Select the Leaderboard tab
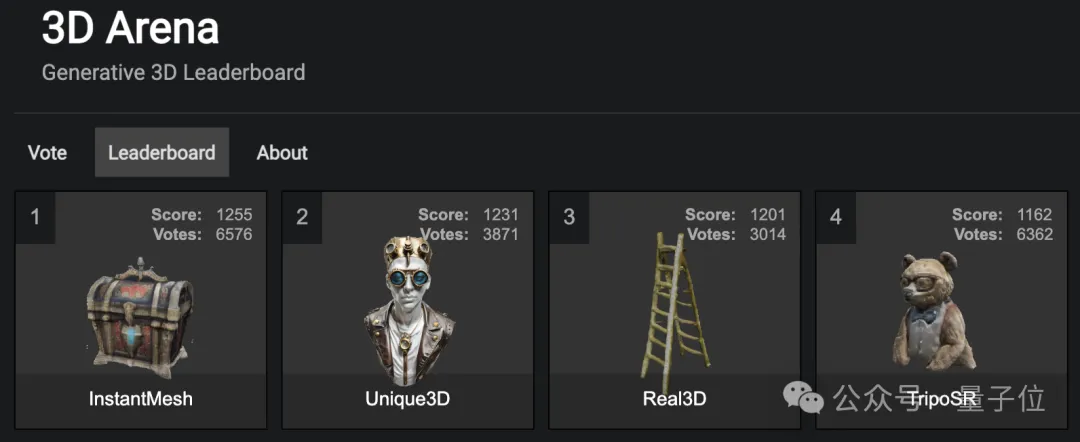 (162, 152)
